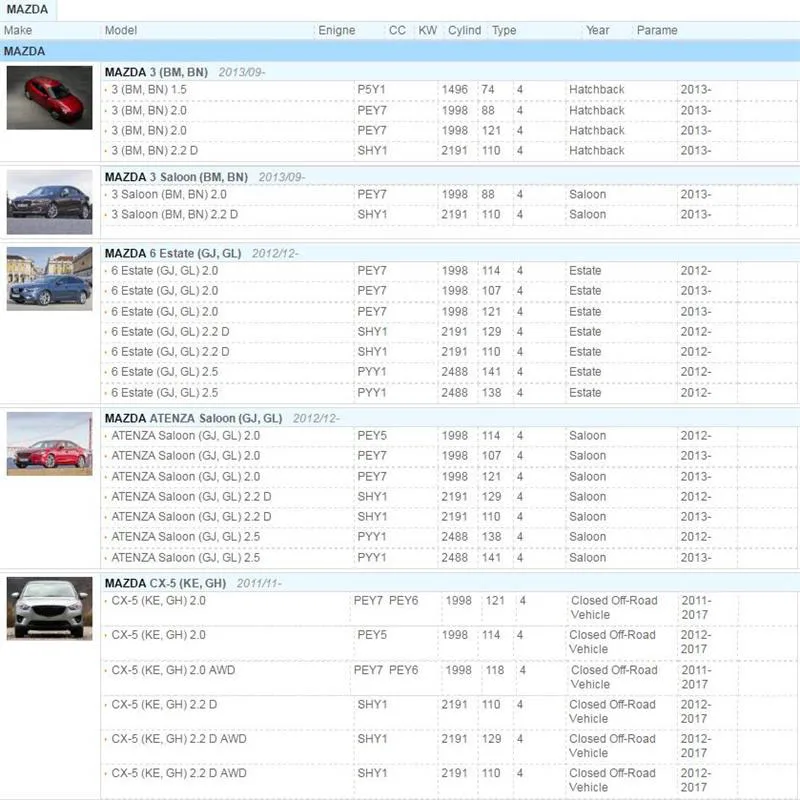Open the Mazda 3 Saloon thumbnail
This screenshot has height=800, width=800.
49,202
